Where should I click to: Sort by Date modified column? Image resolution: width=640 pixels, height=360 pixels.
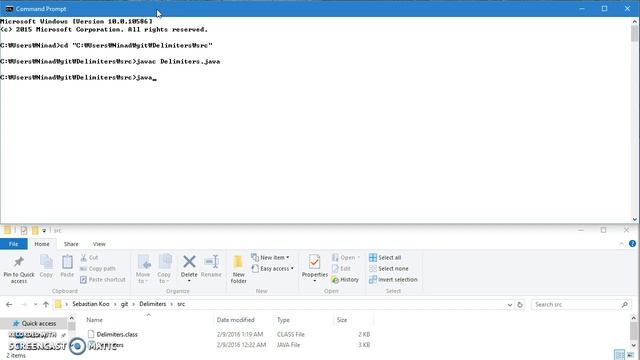(236, 320)
